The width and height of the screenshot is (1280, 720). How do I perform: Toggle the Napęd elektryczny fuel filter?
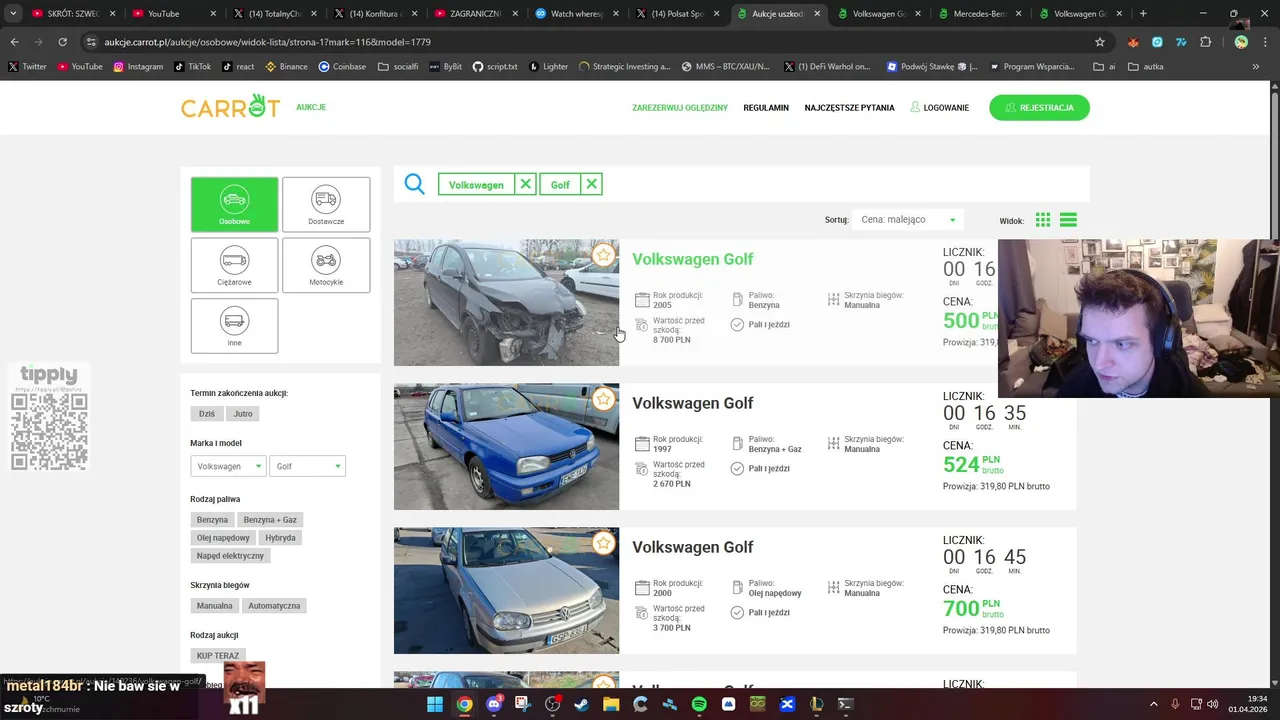230,556
